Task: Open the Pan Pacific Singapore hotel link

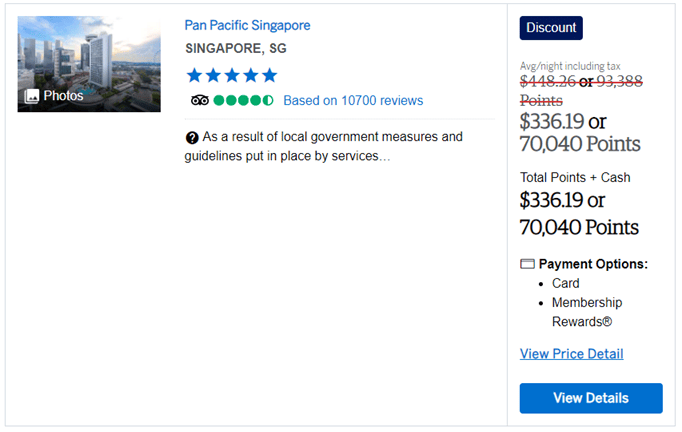Action: click(247, 25)
